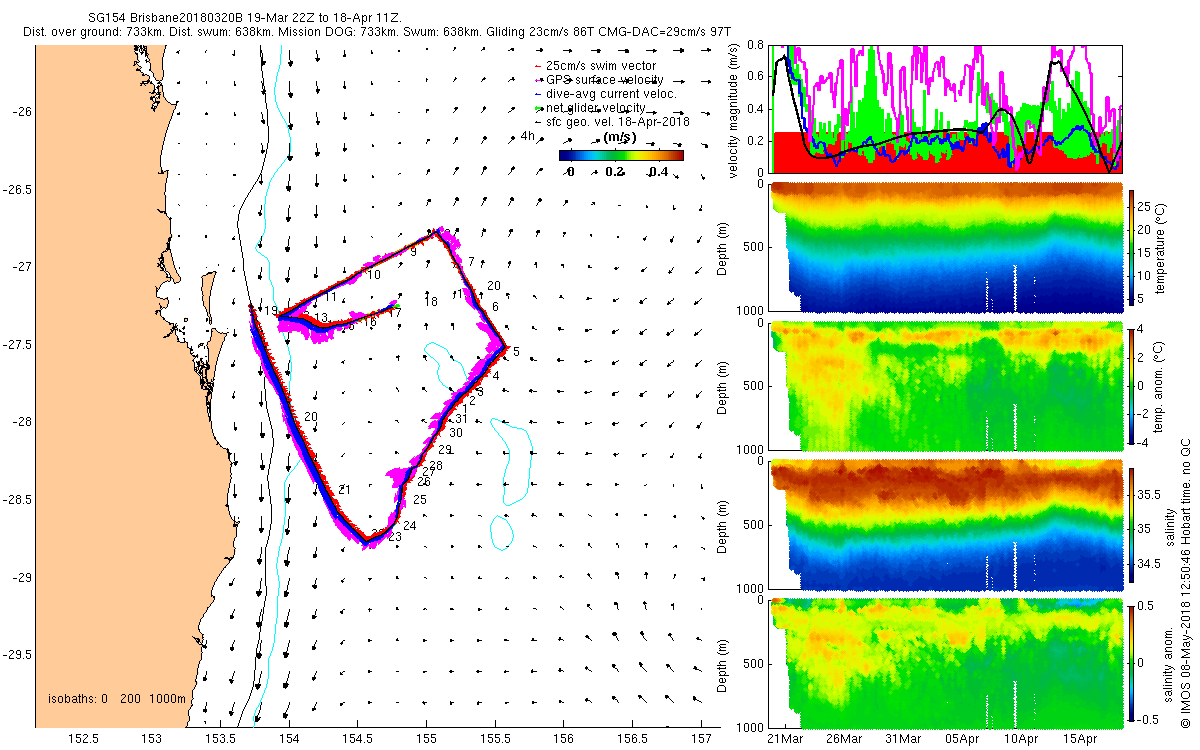Click the 152.5 longitude tick label
Image resolution: width=1200 pixels, height=750 pixels.
pos(82,739)
